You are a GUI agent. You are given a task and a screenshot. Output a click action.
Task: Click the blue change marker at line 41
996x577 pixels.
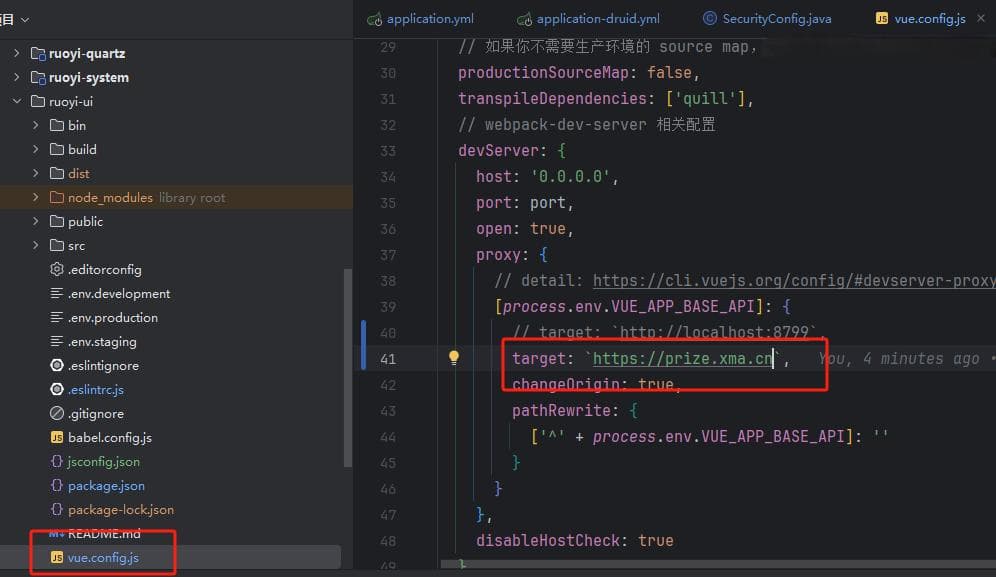363,345
